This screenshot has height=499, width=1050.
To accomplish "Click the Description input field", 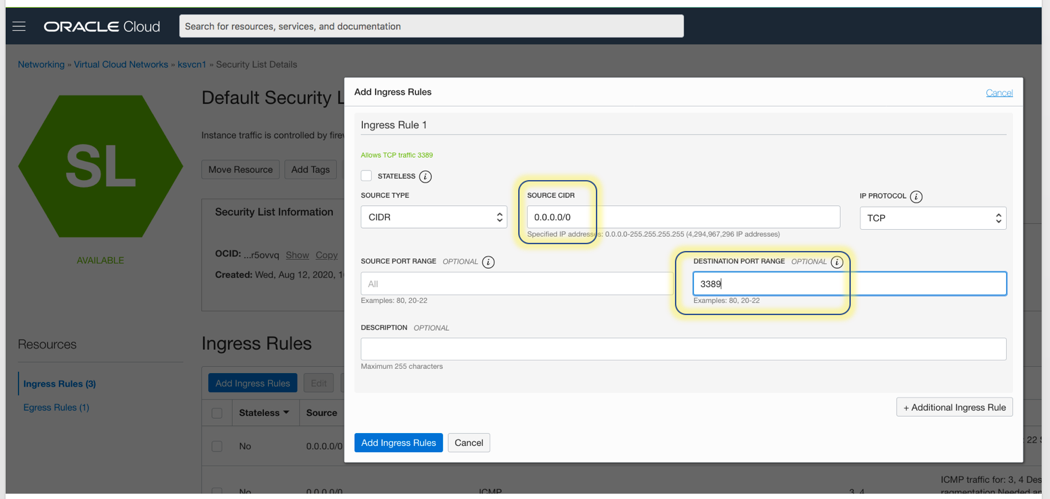I will coord(683,349).
